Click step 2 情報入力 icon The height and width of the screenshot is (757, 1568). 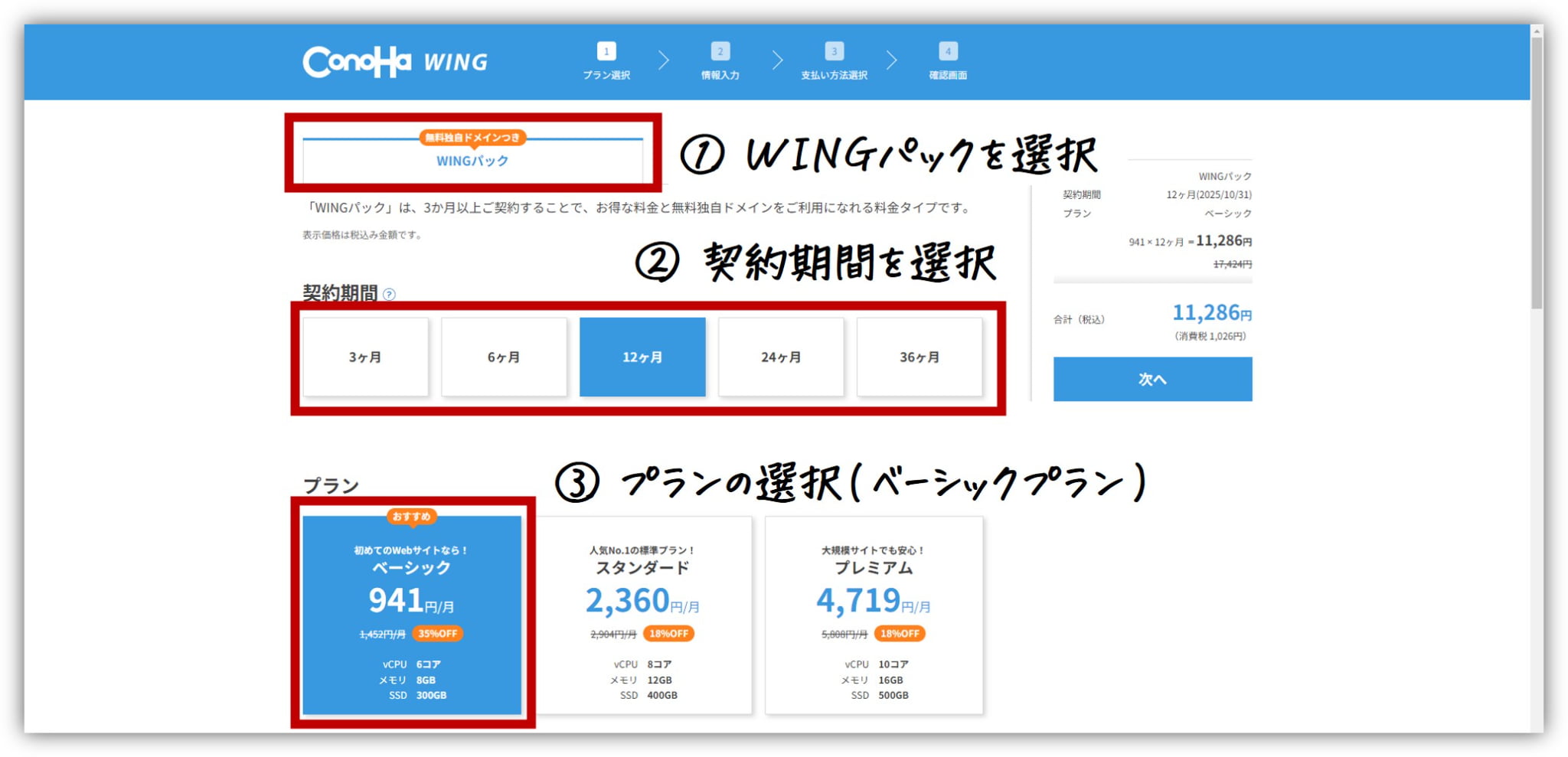coord(720,51)
